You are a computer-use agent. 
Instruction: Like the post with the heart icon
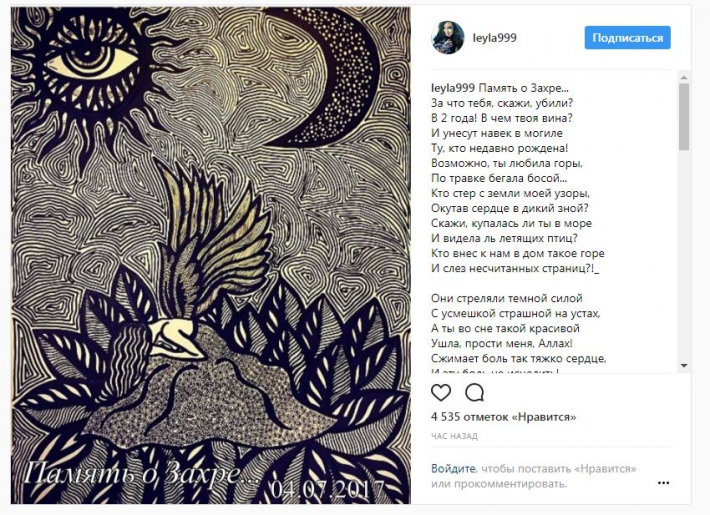click(441, 392)
